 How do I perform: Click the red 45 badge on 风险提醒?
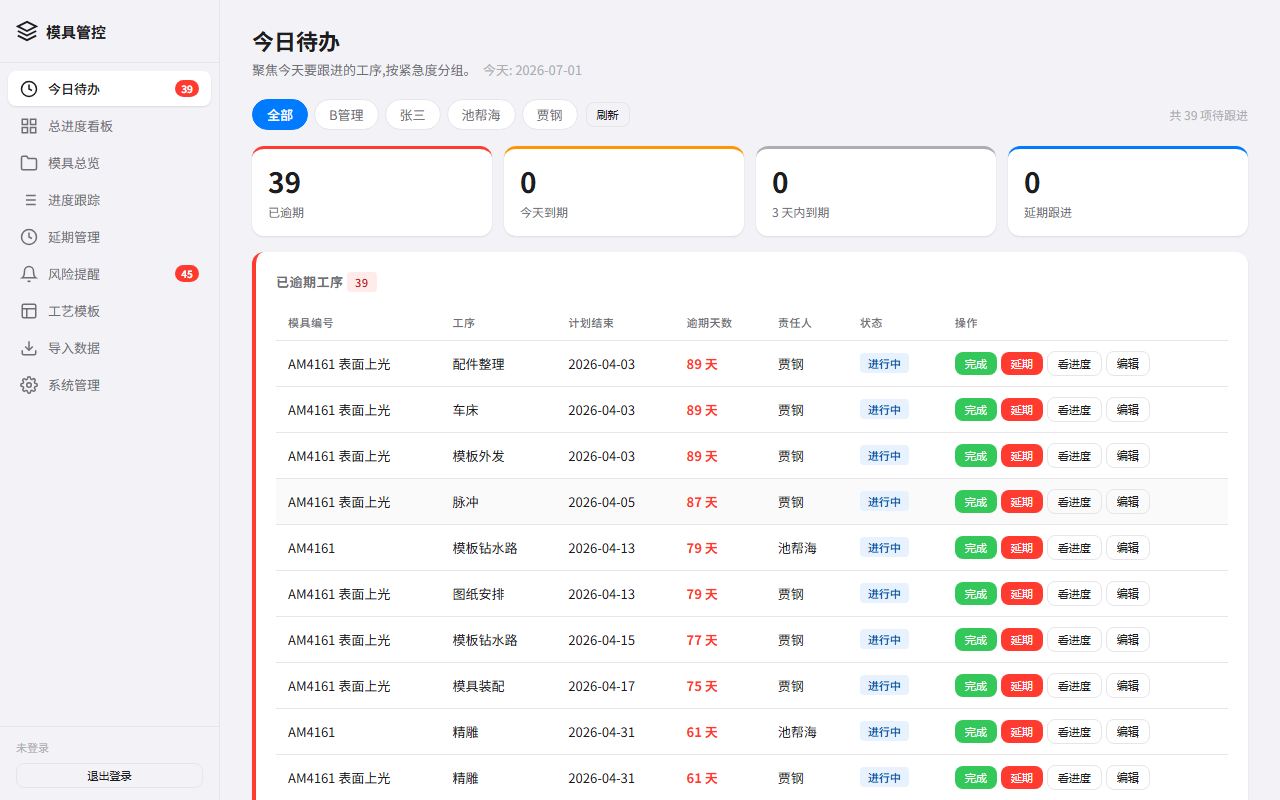(187, 274)
